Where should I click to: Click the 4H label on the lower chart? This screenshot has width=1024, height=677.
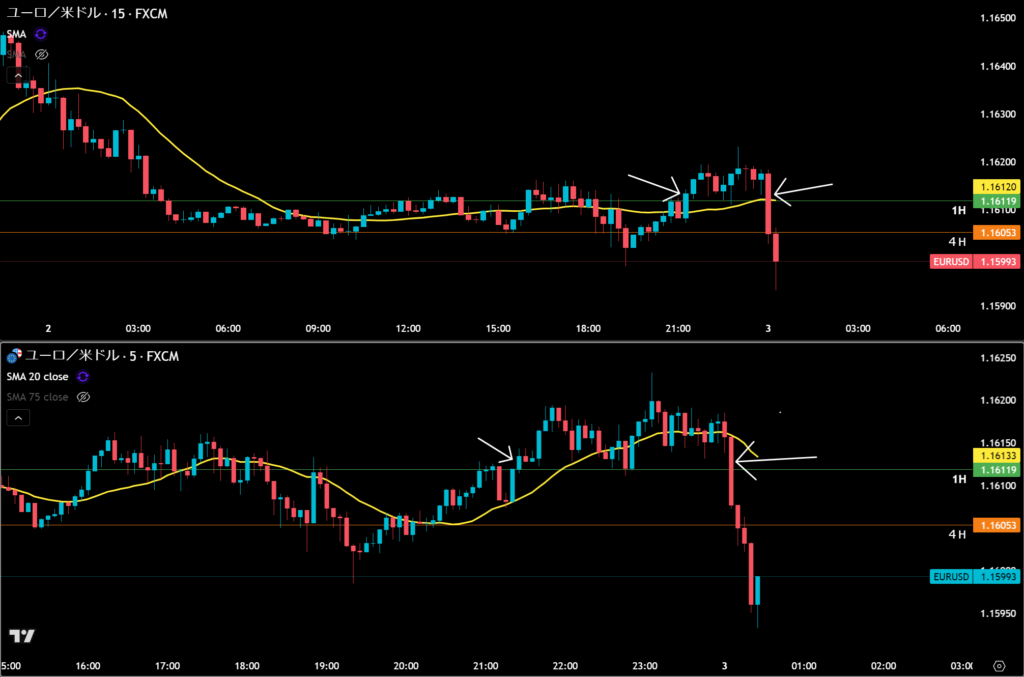[957, 534]
